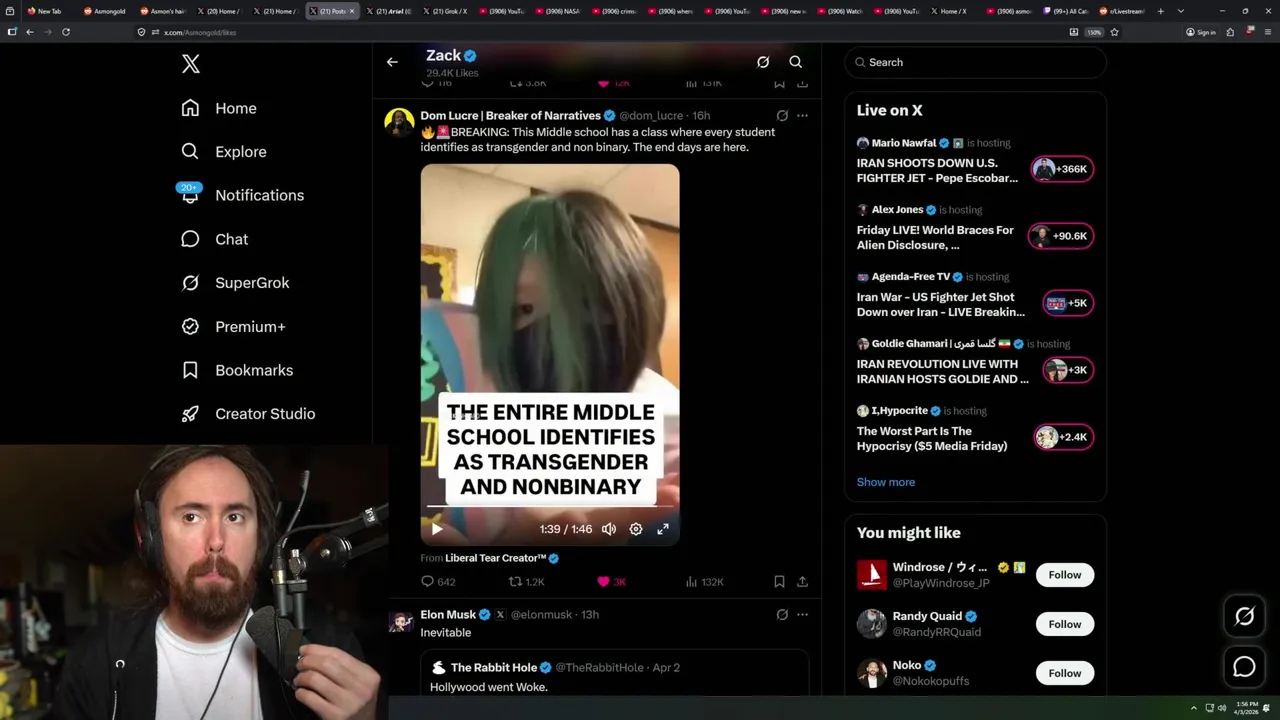Screen dimensions: 1280x720
Task: Seek on video progress bar
Action: tap(550, 507)
